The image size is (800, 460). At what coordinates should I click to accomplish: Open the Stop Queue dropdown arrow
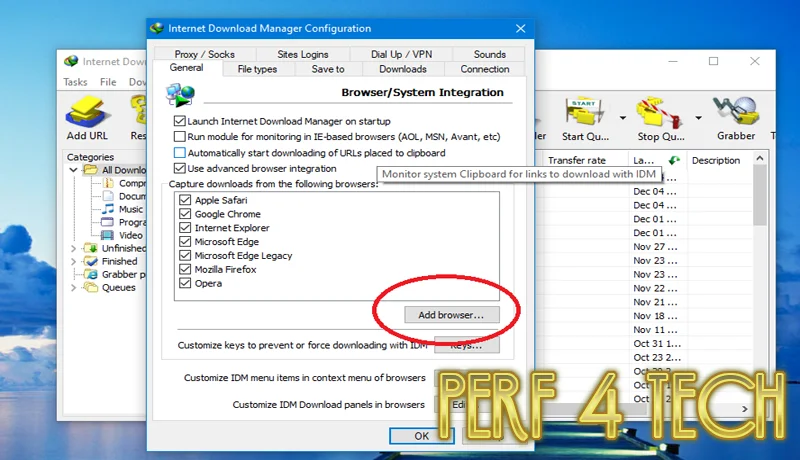coord(698,118)
